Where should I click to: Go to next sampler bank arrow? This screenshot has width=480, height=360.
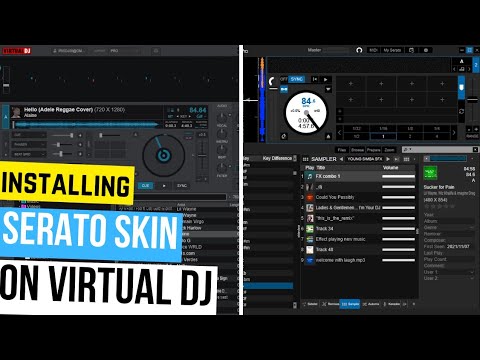tap(388, 159)
